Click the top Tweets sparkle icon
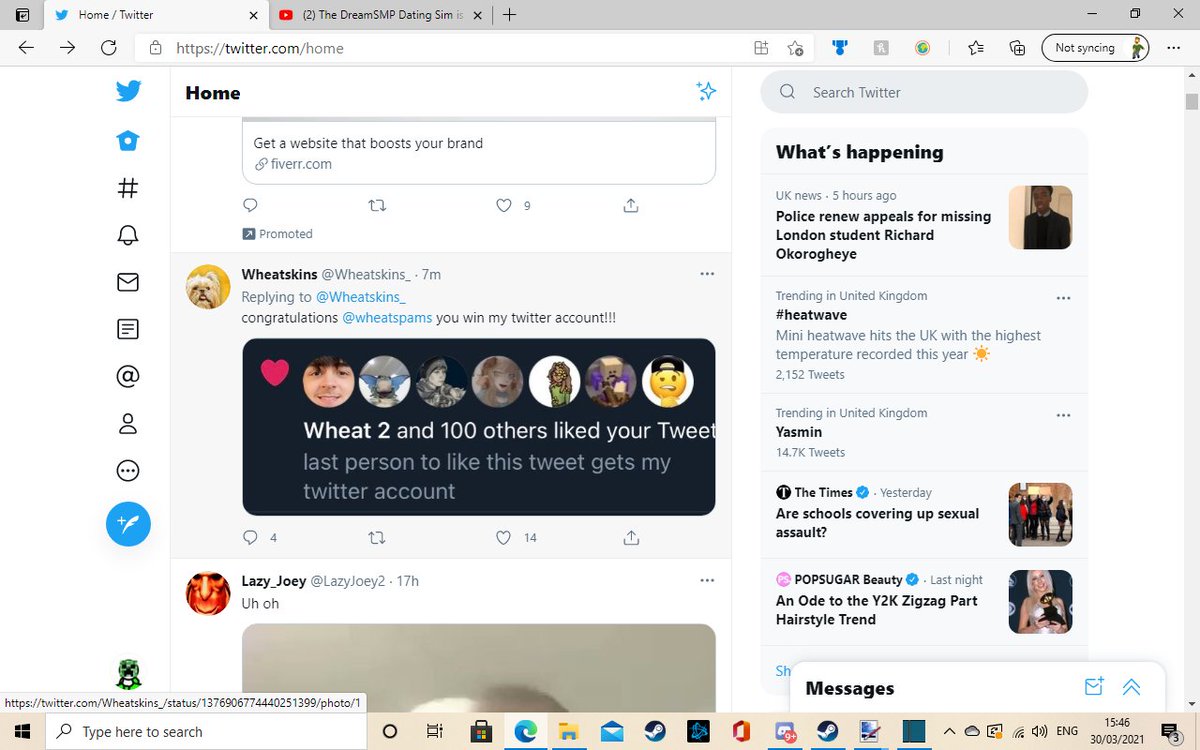 pyautogui.click(x=706, y=92)
